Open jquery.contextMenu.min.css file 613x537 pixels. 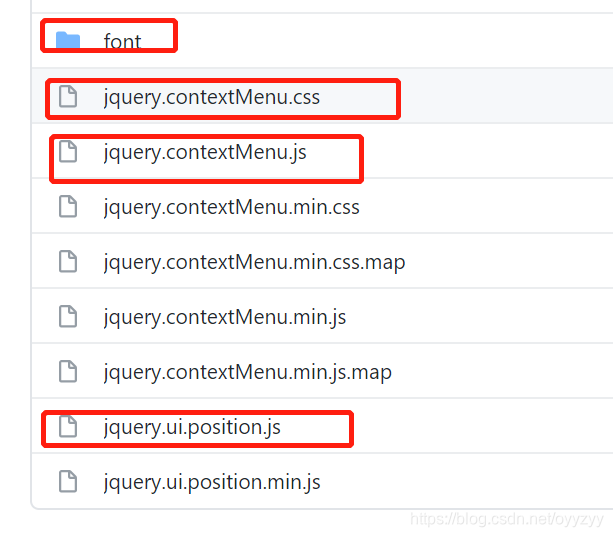pos(231,208)
